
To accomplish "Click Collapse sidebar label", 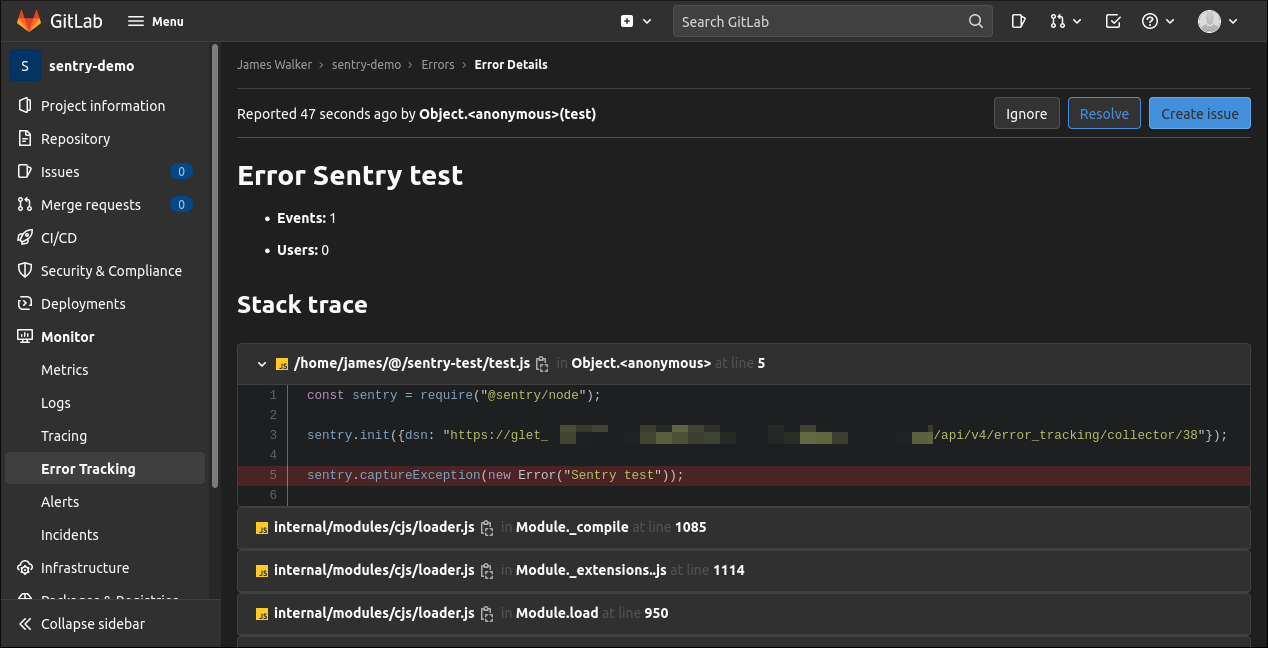I will pos(93,624).
